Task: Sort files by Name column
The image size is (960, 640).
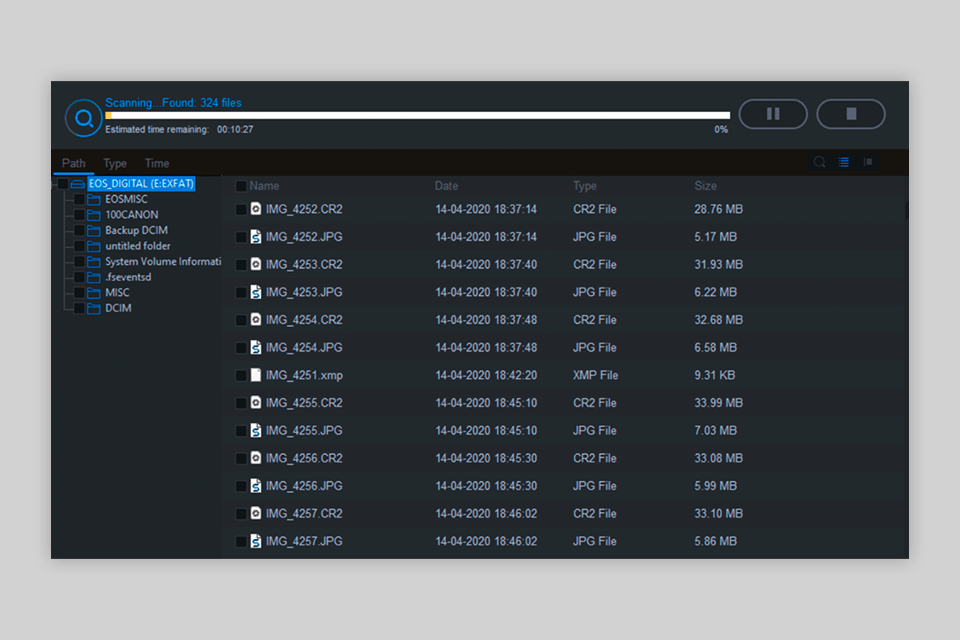Action: point(264,186)
